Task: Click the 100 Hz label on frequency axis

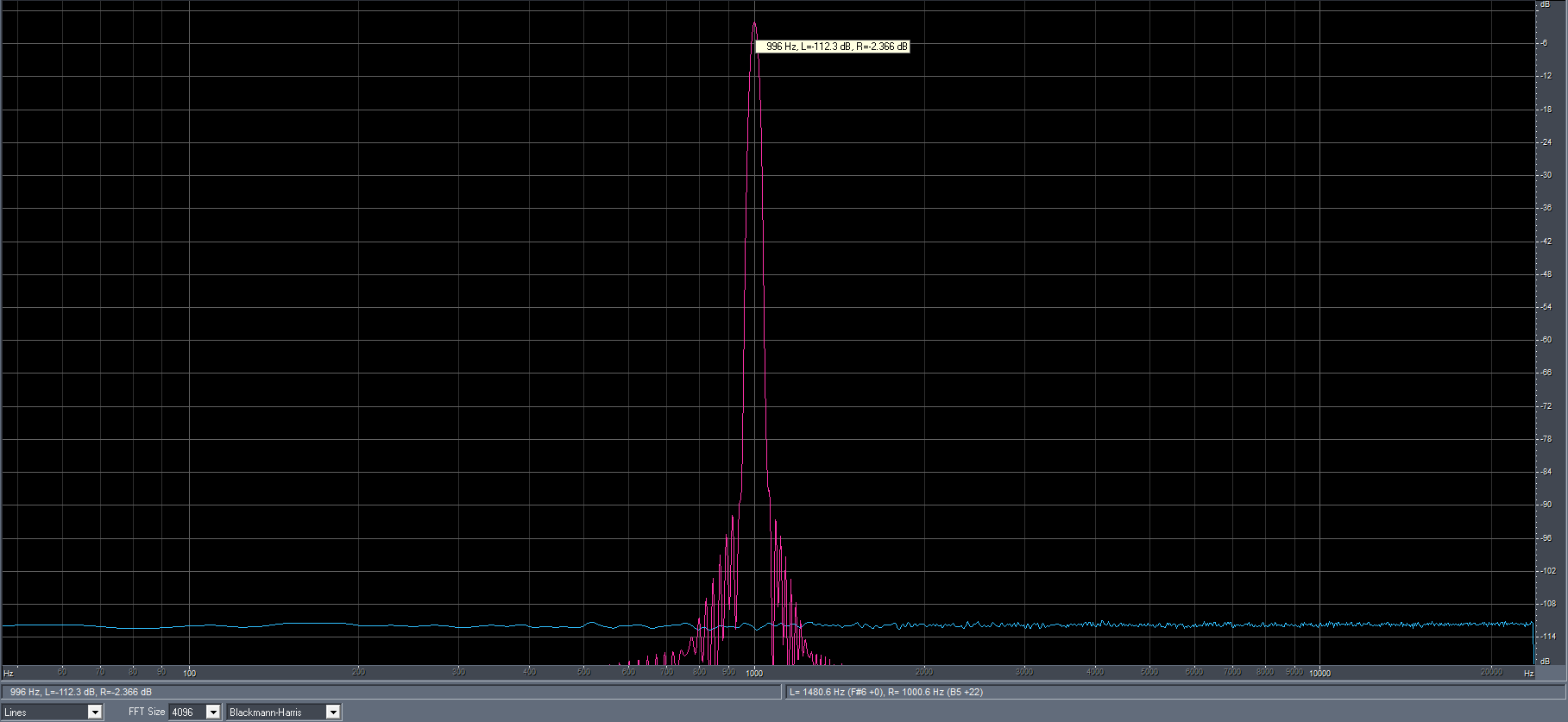Action: coord(190,673)
